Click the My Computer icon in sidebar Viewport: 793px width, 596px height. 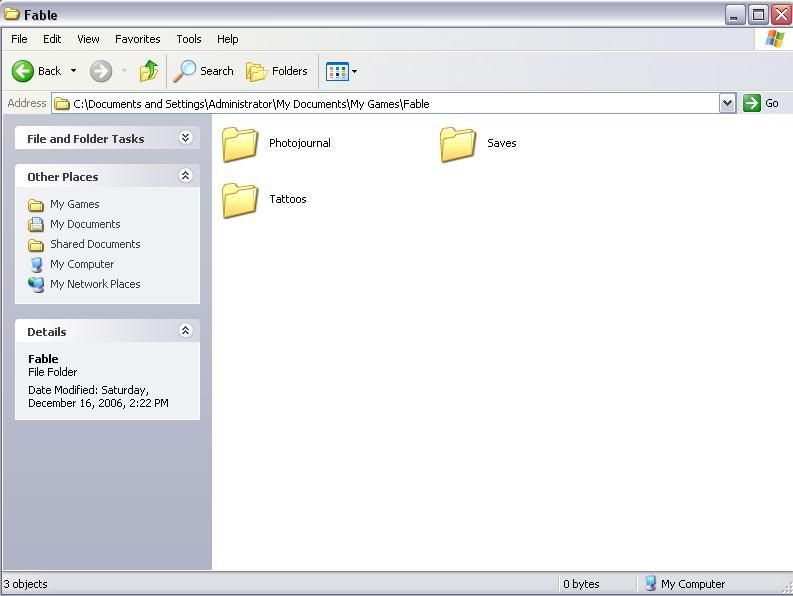pos(36,265)
